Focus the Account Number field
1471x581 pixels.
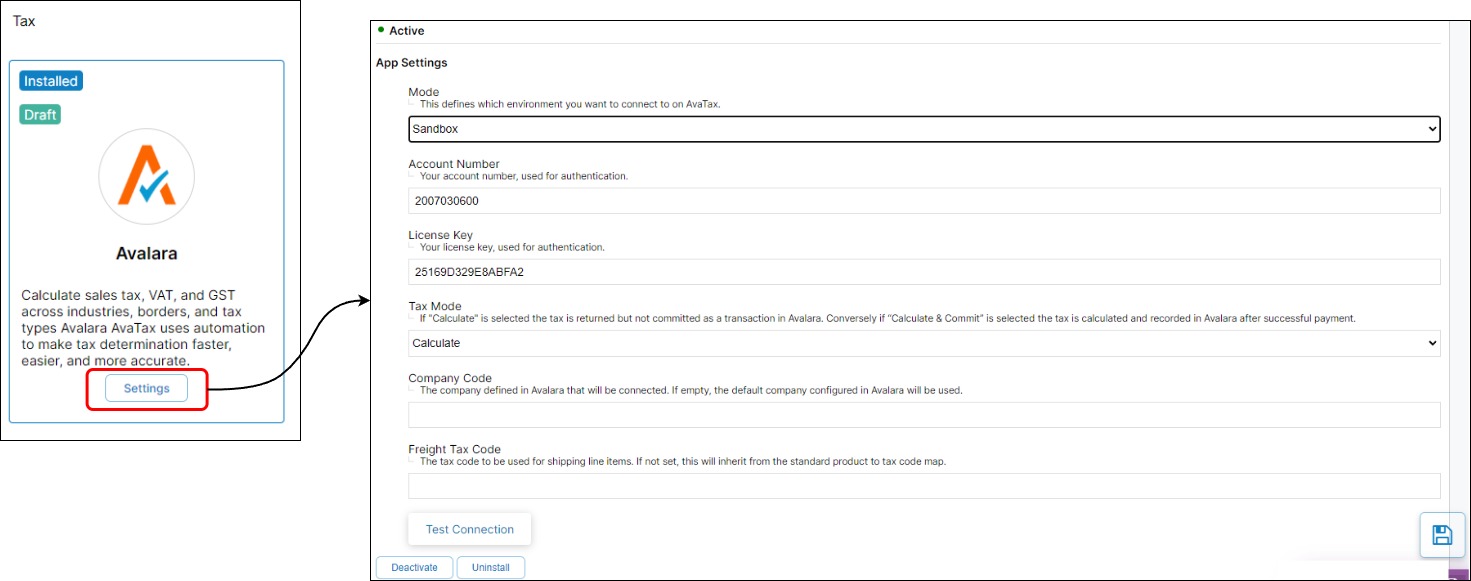click(923, 201)
